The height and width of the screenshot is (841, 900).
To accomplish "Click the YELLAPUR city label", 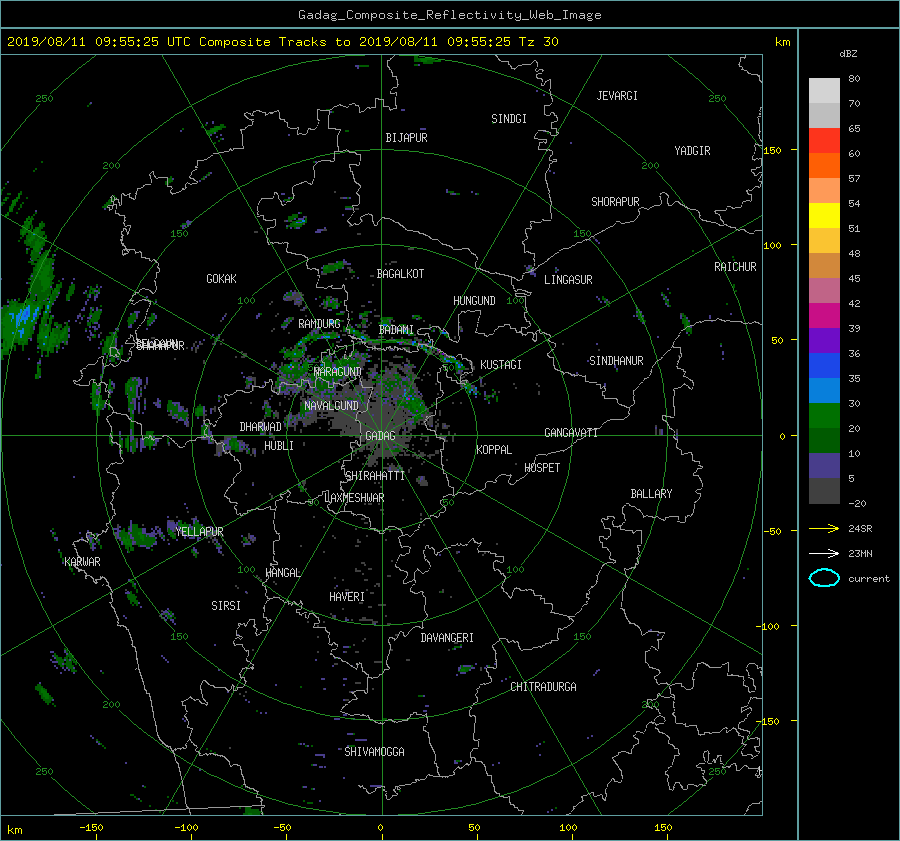I will (199, 532).
